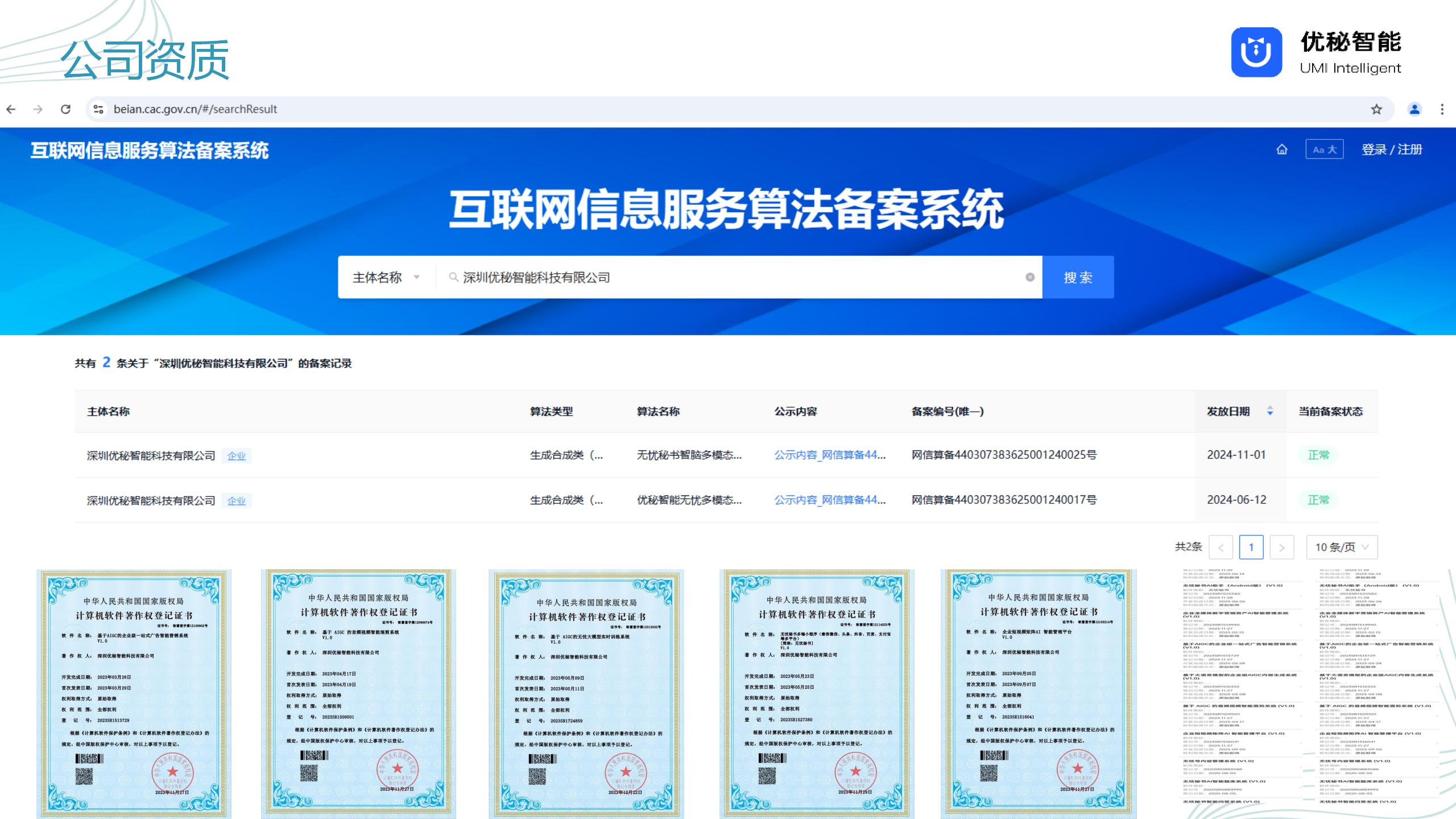Click the 互联网信息服务算法备案系统 header logo text
Screen dimensions: 1456x819
click(149, 150)
